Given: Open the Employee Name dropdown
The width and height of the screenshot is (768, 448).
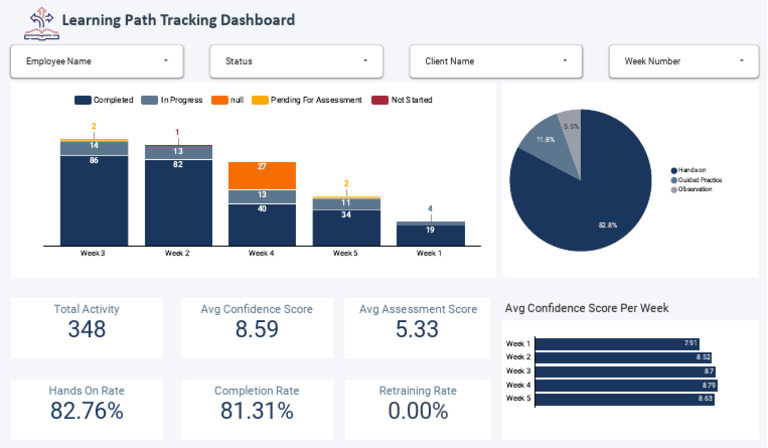Looking at the screenshot, I should [97, 61].
